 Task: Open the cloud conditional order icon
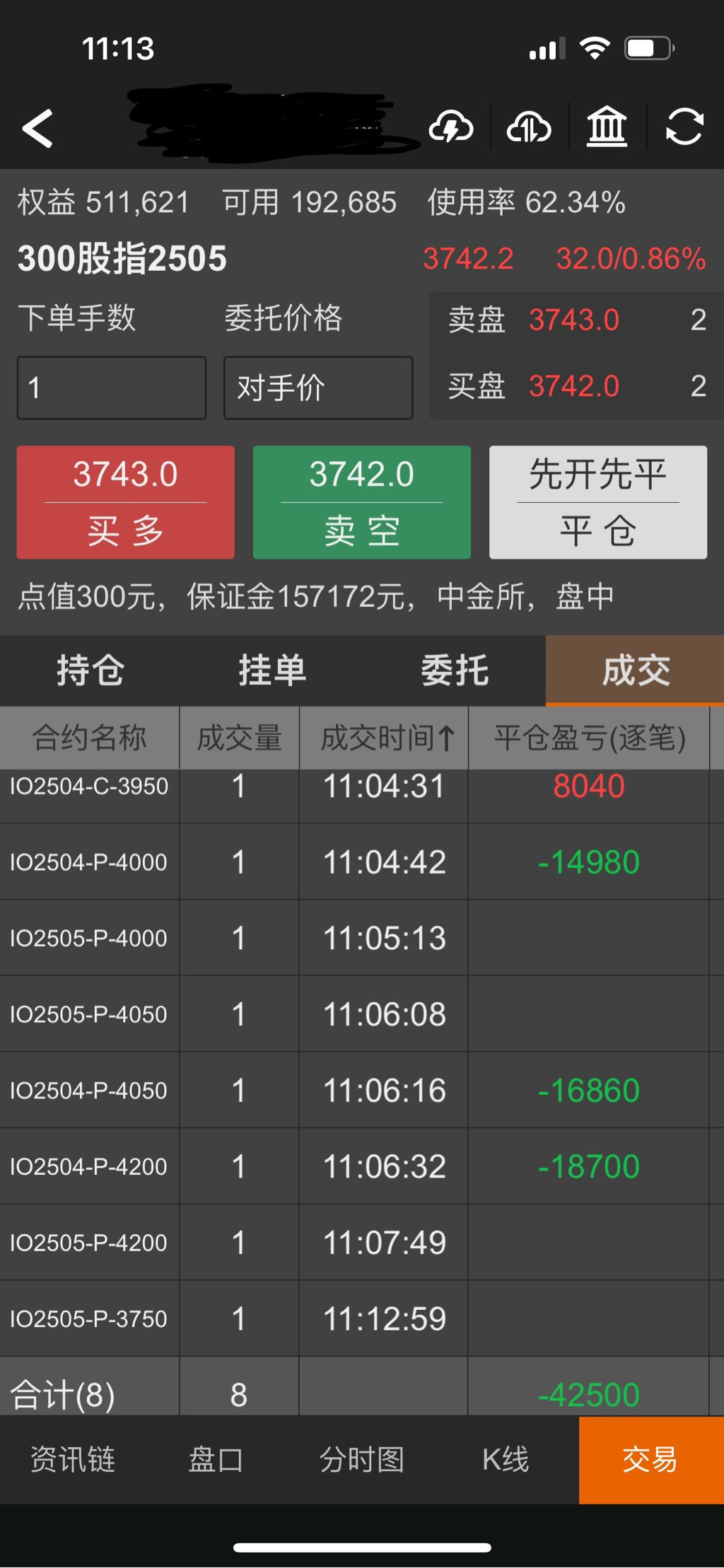coord(529,127)
